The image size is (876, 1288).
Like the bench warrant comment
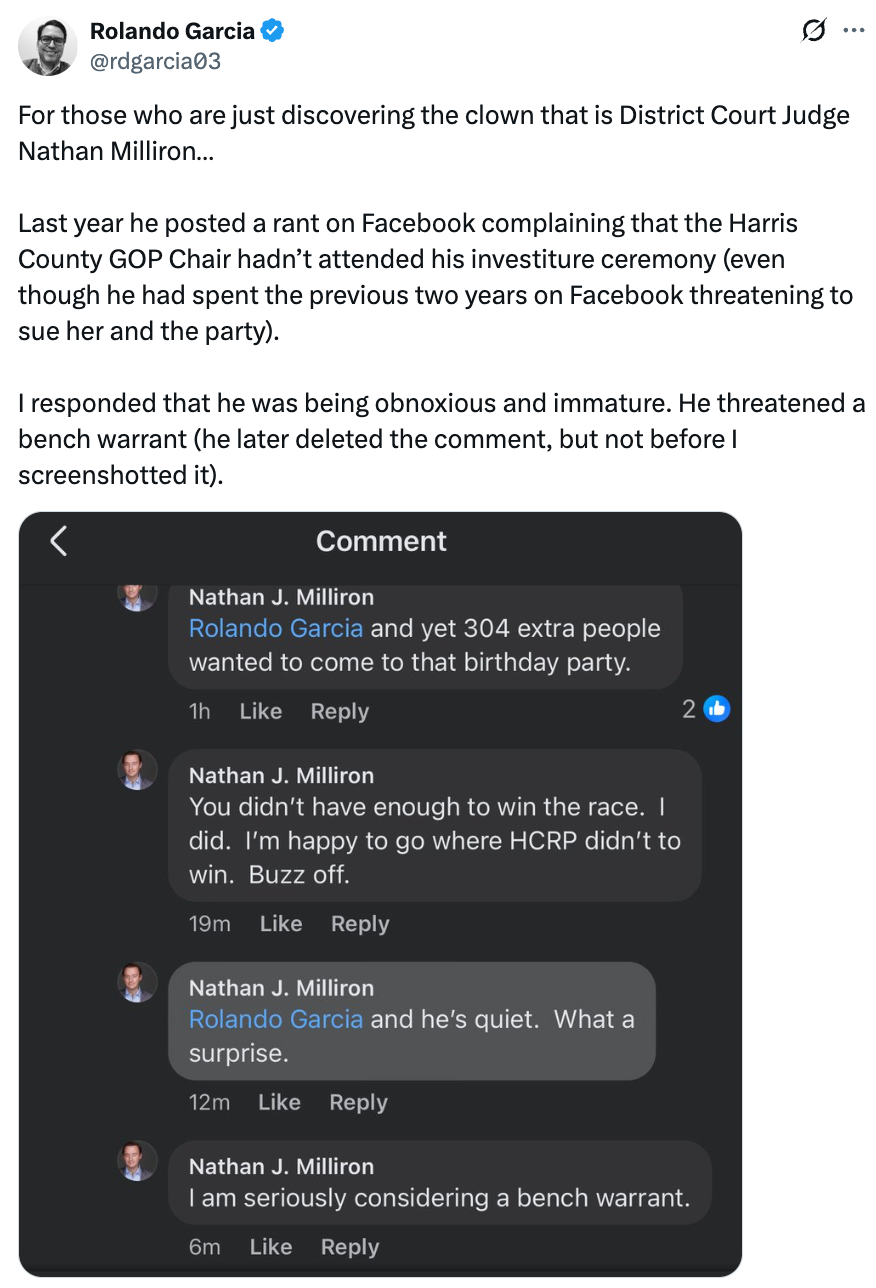tap(271, 1247)
